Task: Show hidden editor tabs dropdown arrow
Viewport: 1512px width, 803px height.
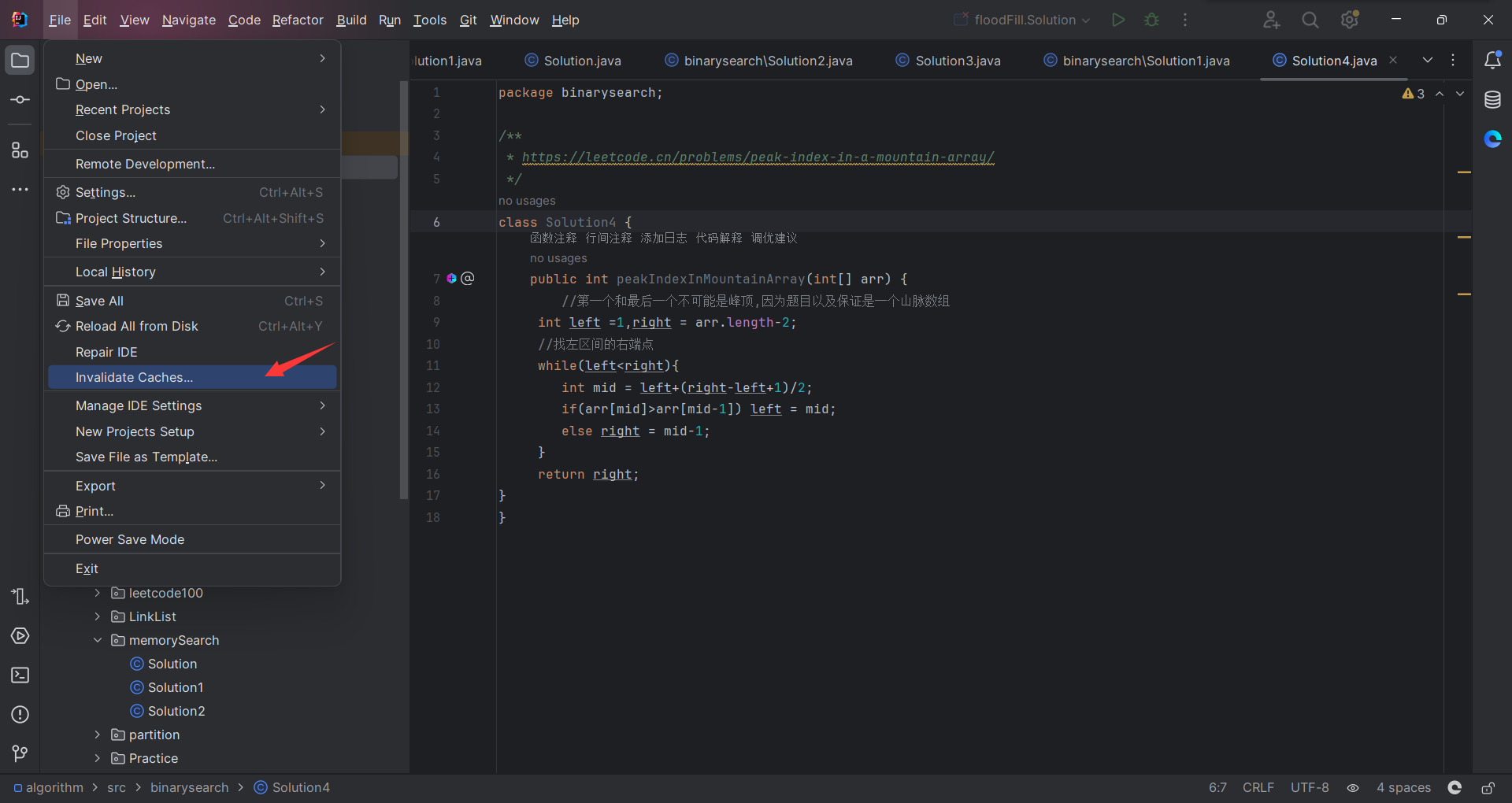Action: pos(1428,61)
